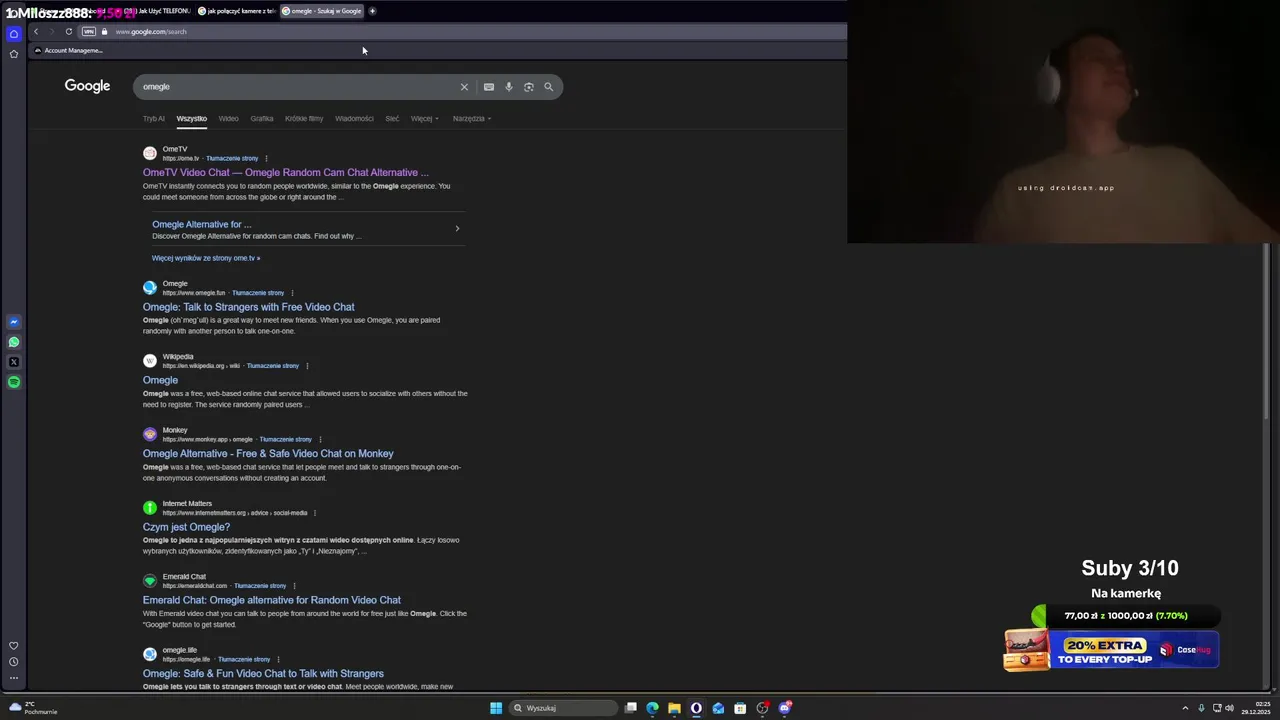Open a new tab with plus button
The height and width of the screenshot is (720, 1280).
[x=372, y=11]
